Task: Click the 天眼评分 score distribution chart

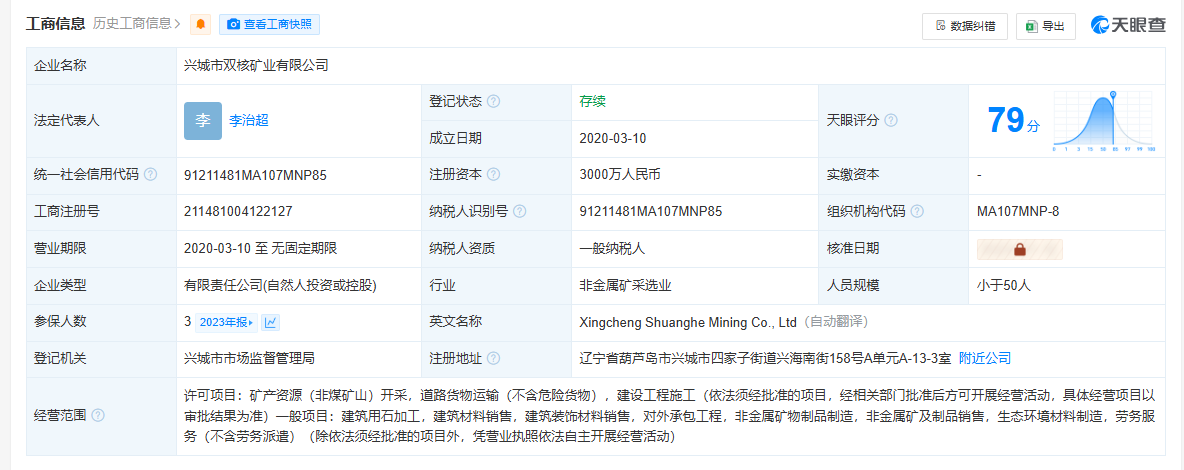Action: (x=1103, y=121)
